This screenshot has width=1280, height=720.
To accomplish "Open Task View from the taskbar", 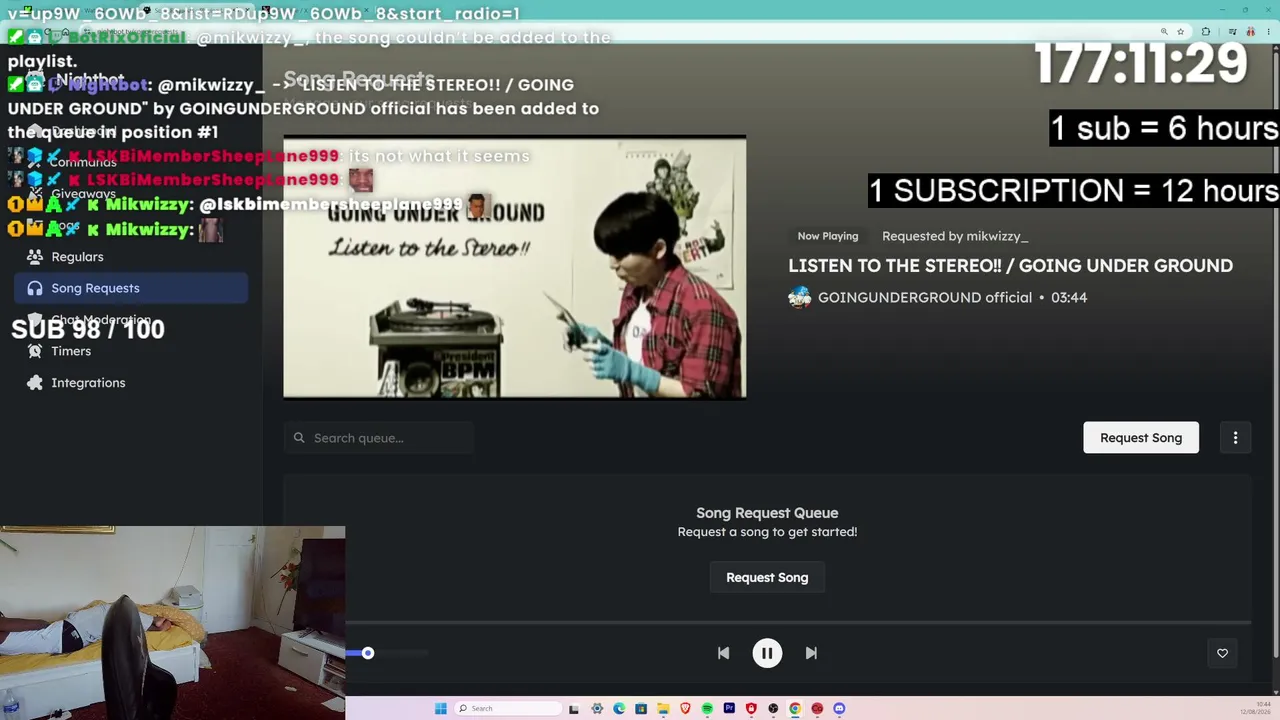I will coord(574,709).
